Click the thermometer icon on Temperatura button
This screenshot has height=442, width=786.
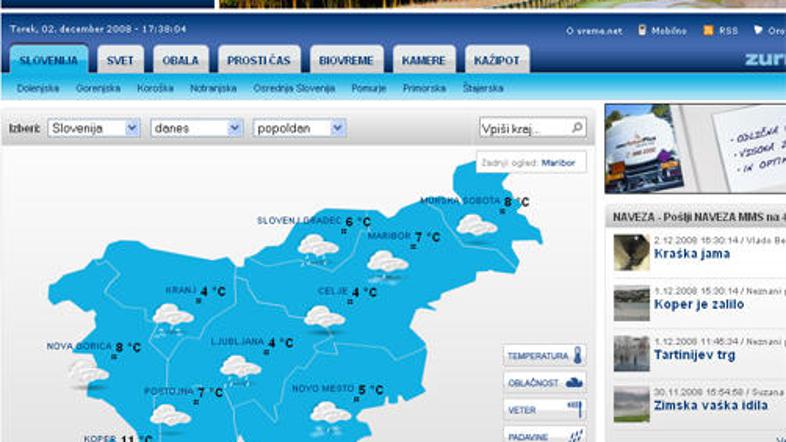(x=577, y=355)
